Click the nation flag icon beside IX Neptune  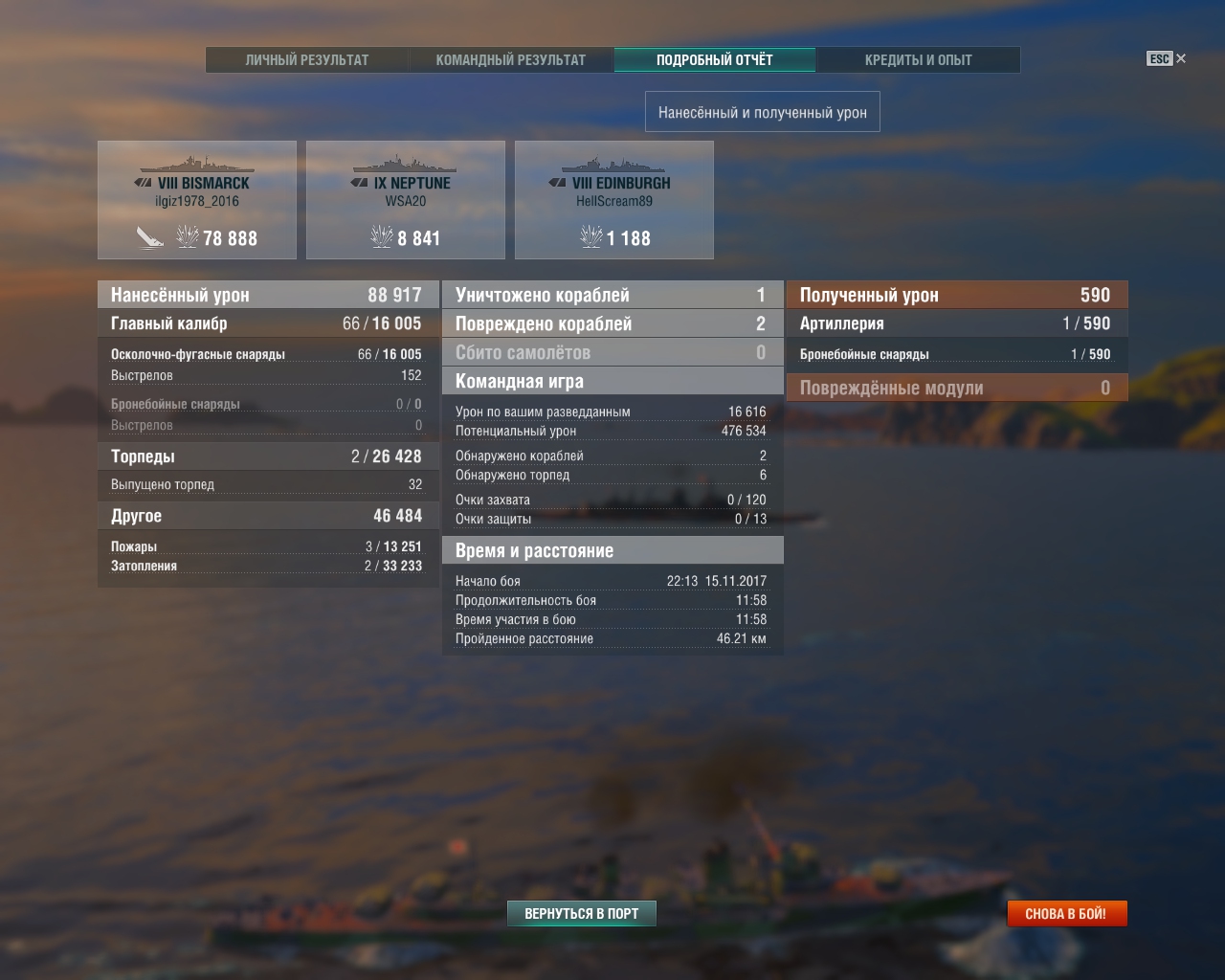(x=360, y=183)
